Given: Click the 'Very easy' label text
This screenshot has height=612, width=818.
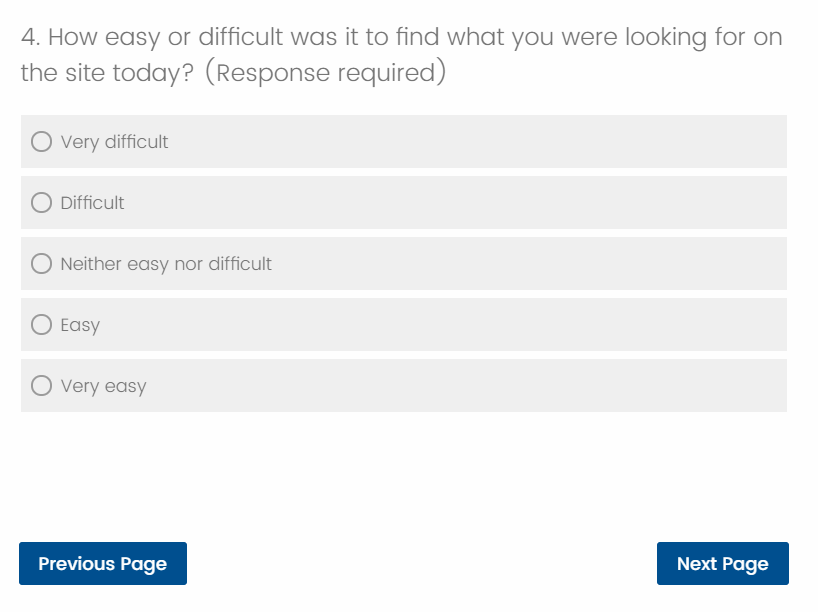Looking at the screenshot, I should [103, 386].
